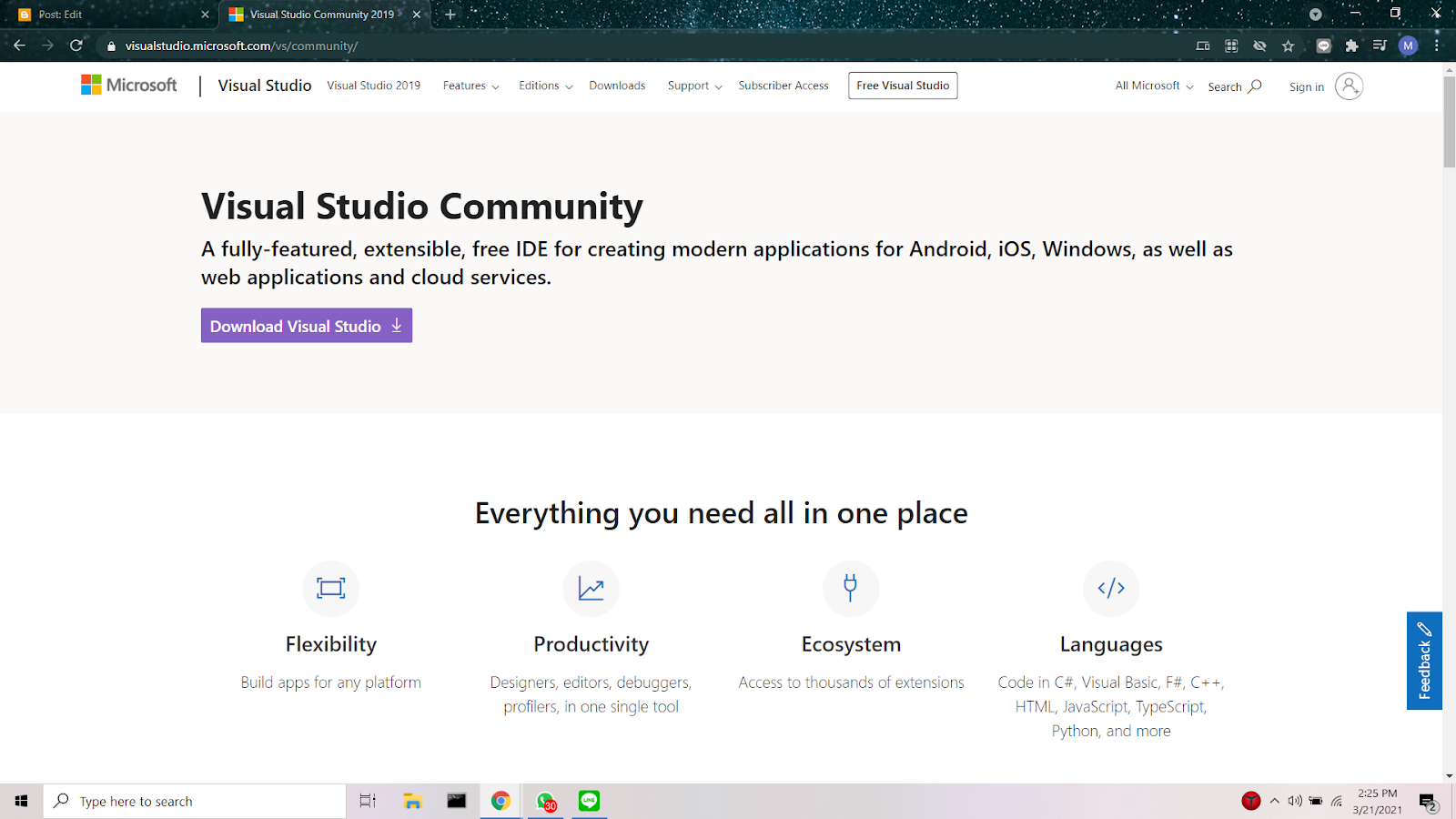Click the Windows taskbar search box
The width and height of the screenshot is (1456, 819).
[195, 801]
